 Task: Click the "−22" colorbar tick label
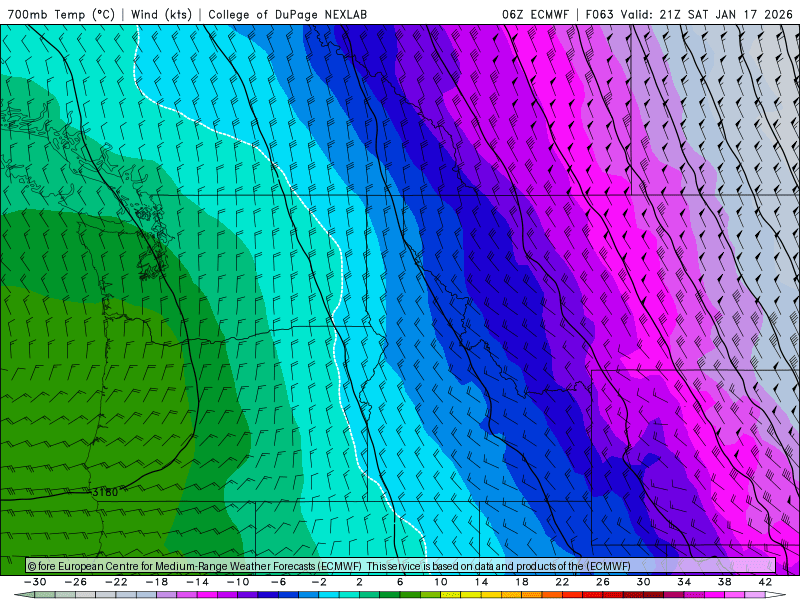tap(116, 582)
